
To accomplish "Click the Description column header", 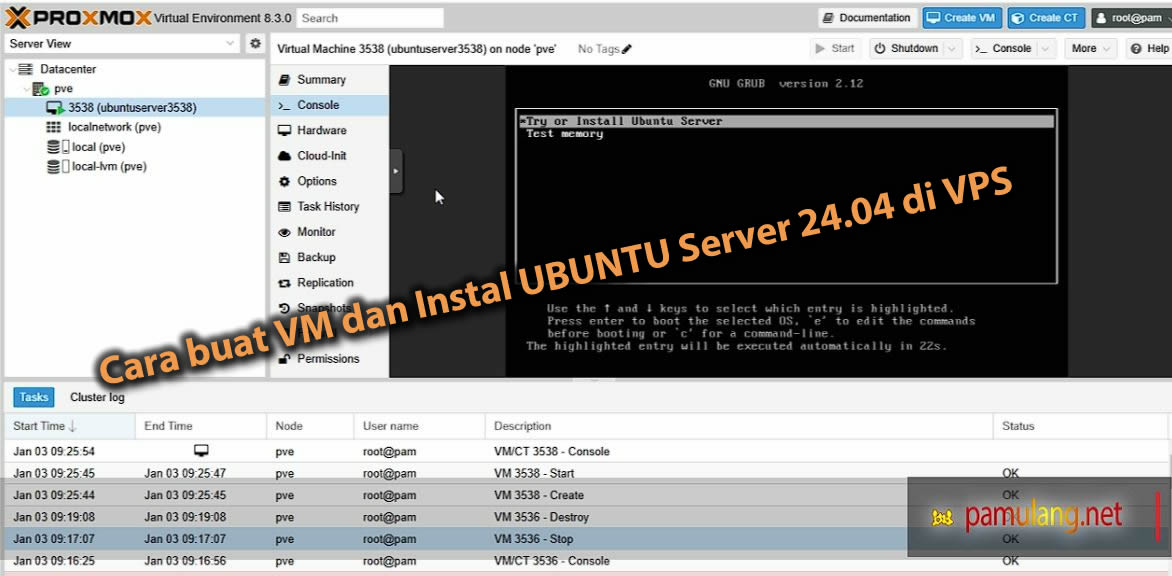I will click(x=739, y=426).
